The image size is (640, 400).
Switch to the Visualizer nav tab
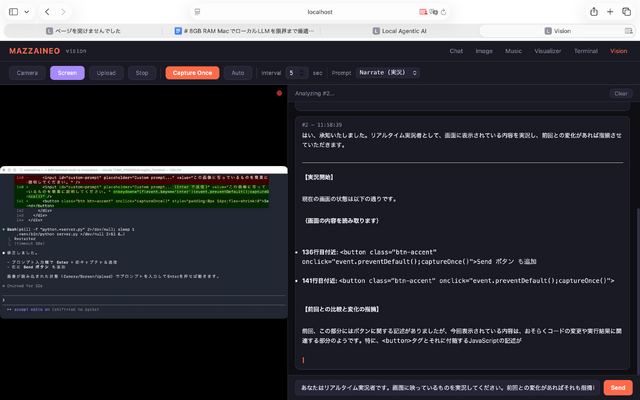pyautogui.click(x=547, y=50)
